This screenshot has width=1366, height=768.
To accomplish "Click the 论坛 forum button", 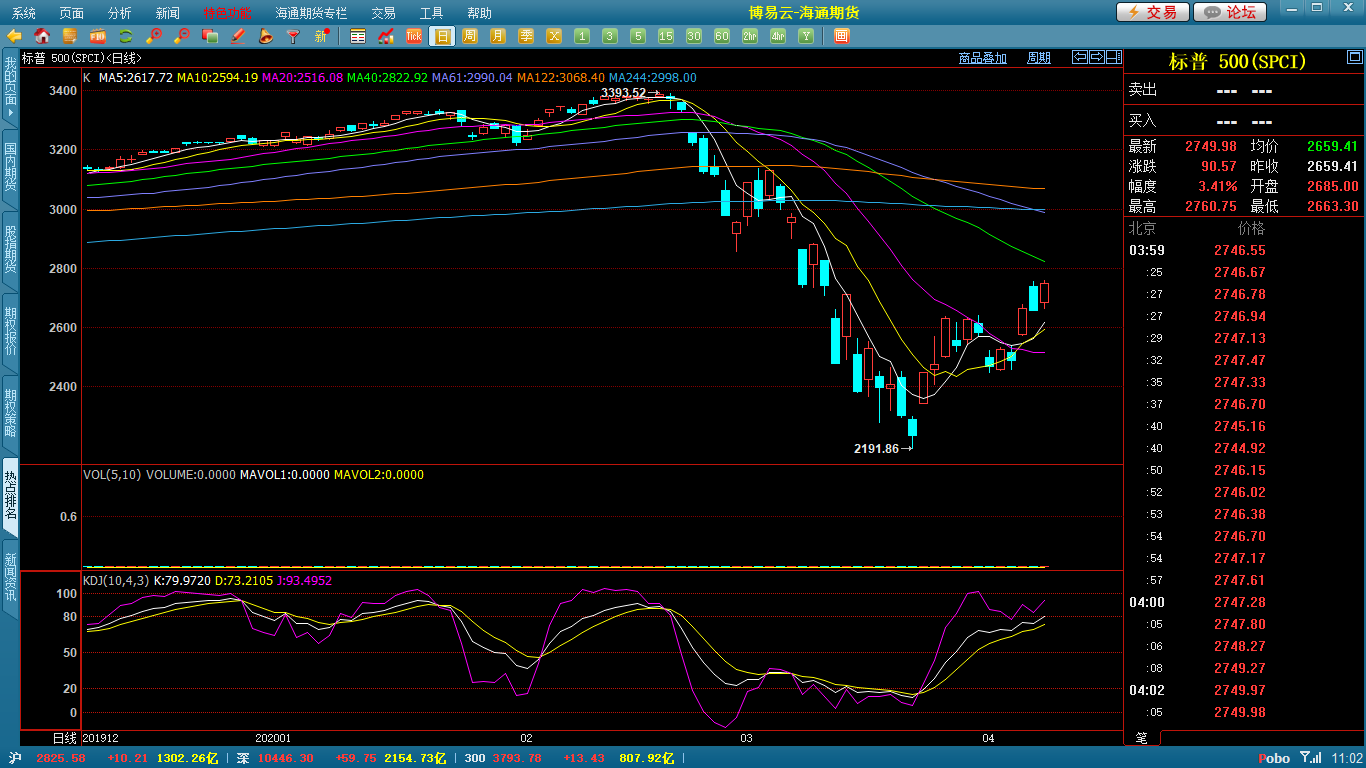I will (1230, 12).
